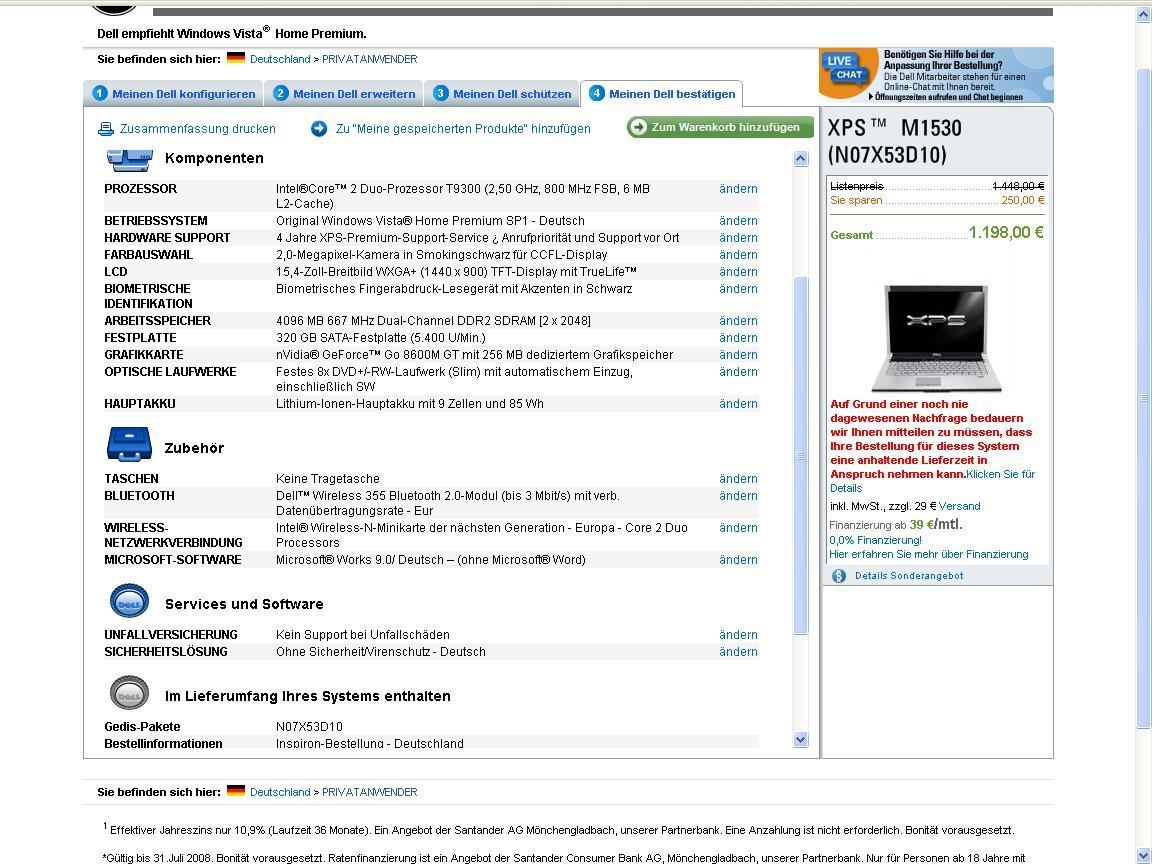
Task: Click the browser page vertical scrollbar
Action: click(1144, 397)
